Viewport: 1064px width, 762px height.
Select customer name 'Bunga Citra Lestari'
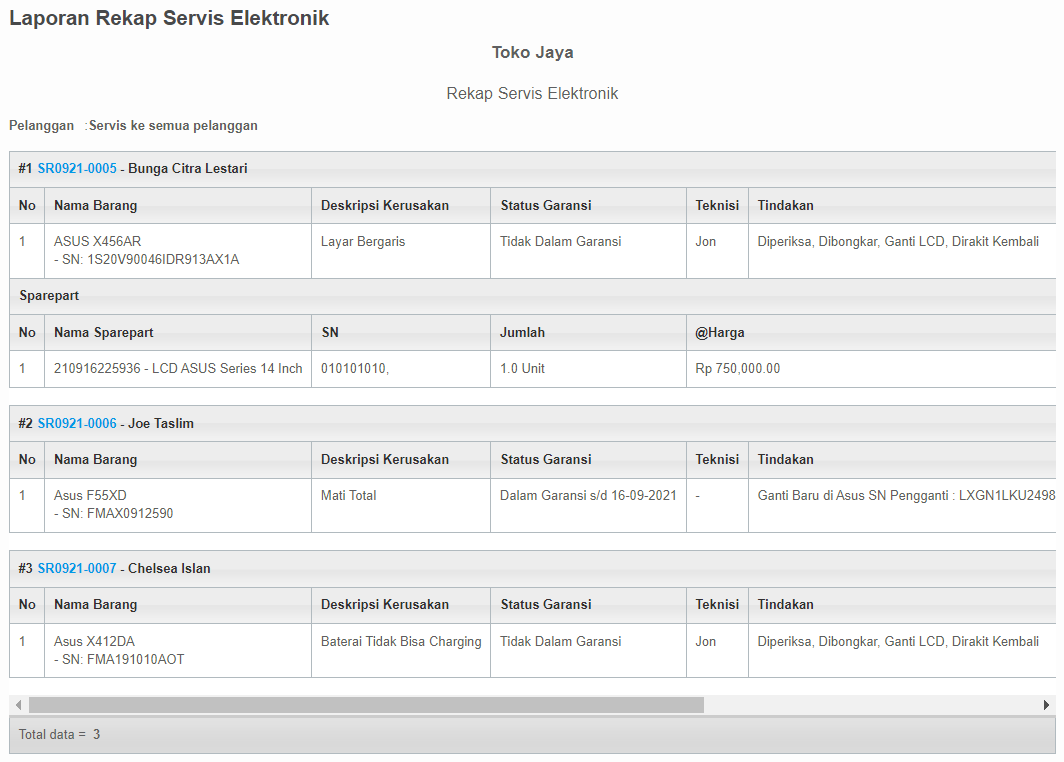pyautogui.click(x=188, y=168)
